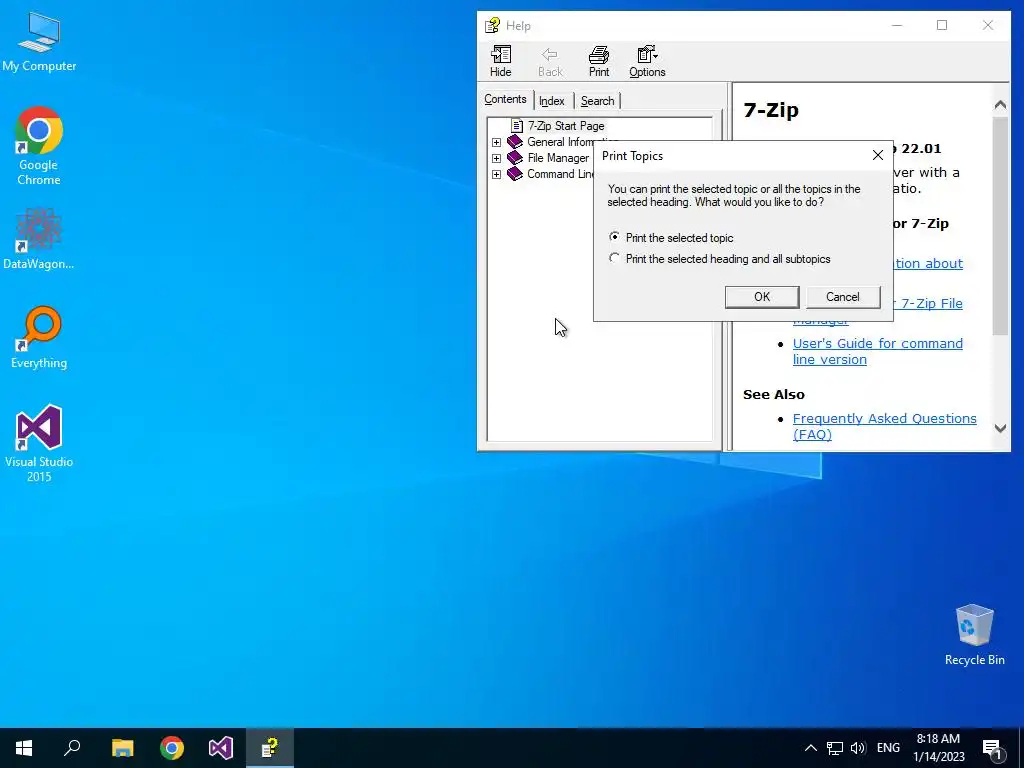Switch to the Contents tab
Viewport: 1024px width, 768px height.
(x=505, y=99)
